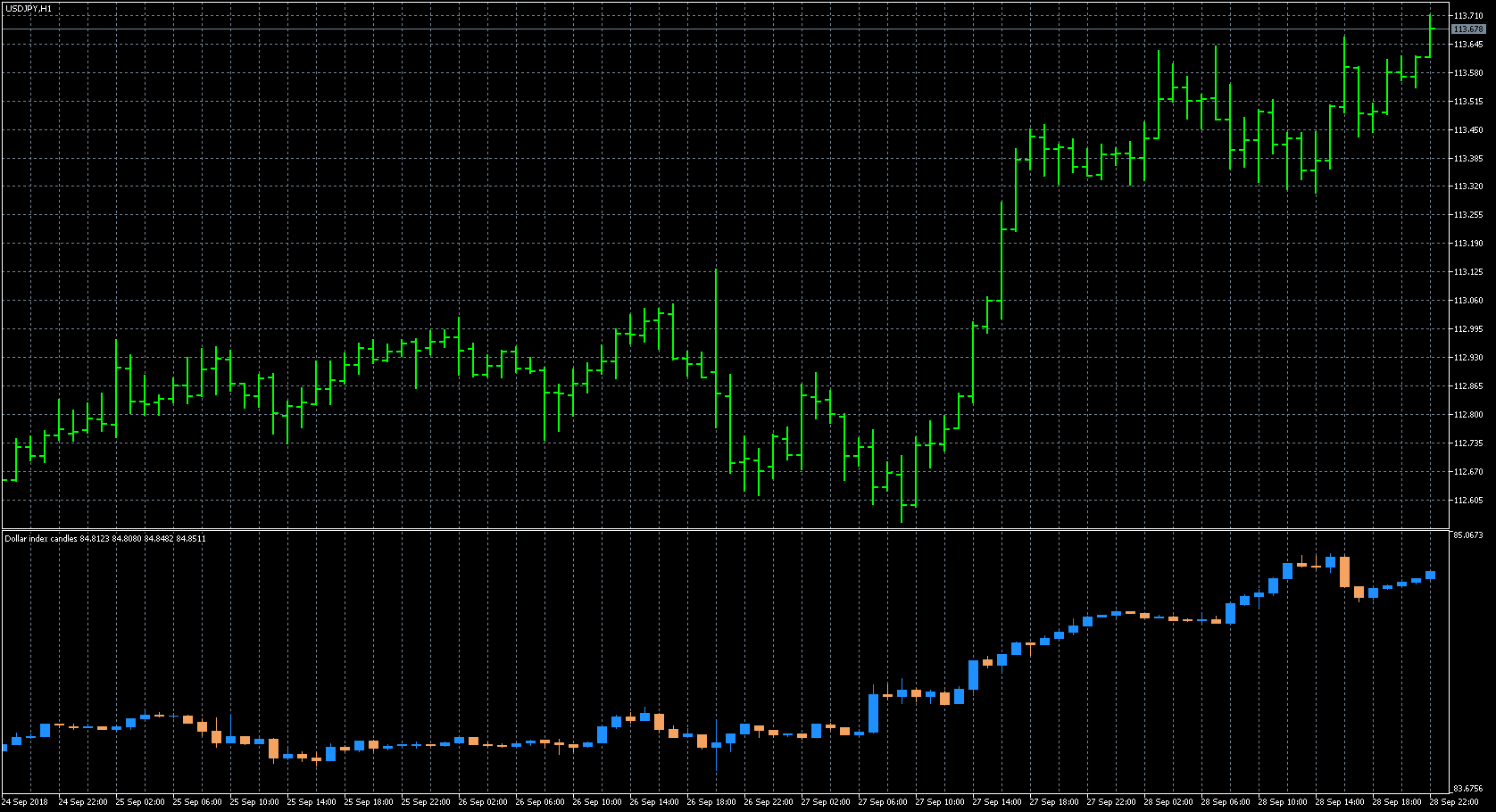Viewport: 1496px width, 812px height.
Task: Click the 25 Sep 10:00 time label
Action: pos(254,802)
